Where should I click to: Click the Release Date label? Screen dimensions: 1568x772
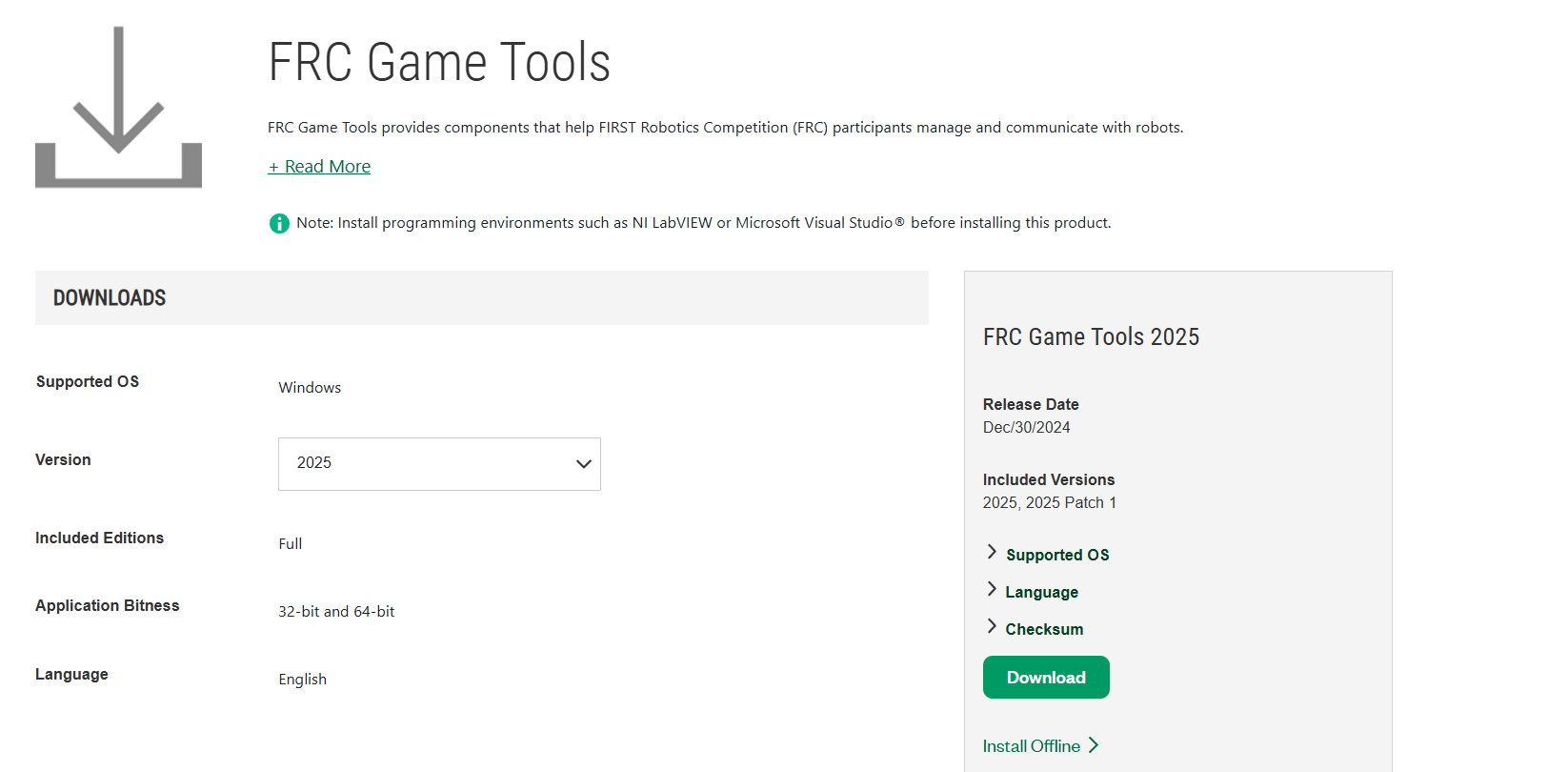click(1031, 405)
